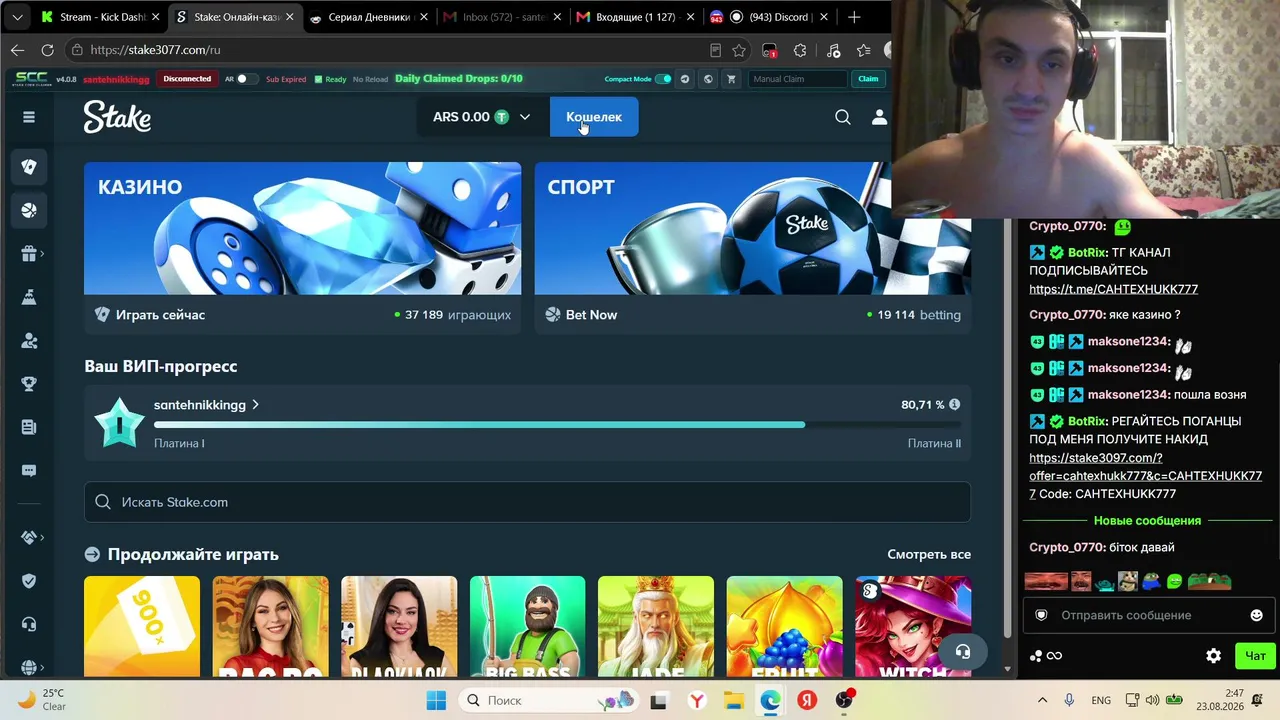
Task: Click the Смотреть все link
Action: tap(929, 554)
